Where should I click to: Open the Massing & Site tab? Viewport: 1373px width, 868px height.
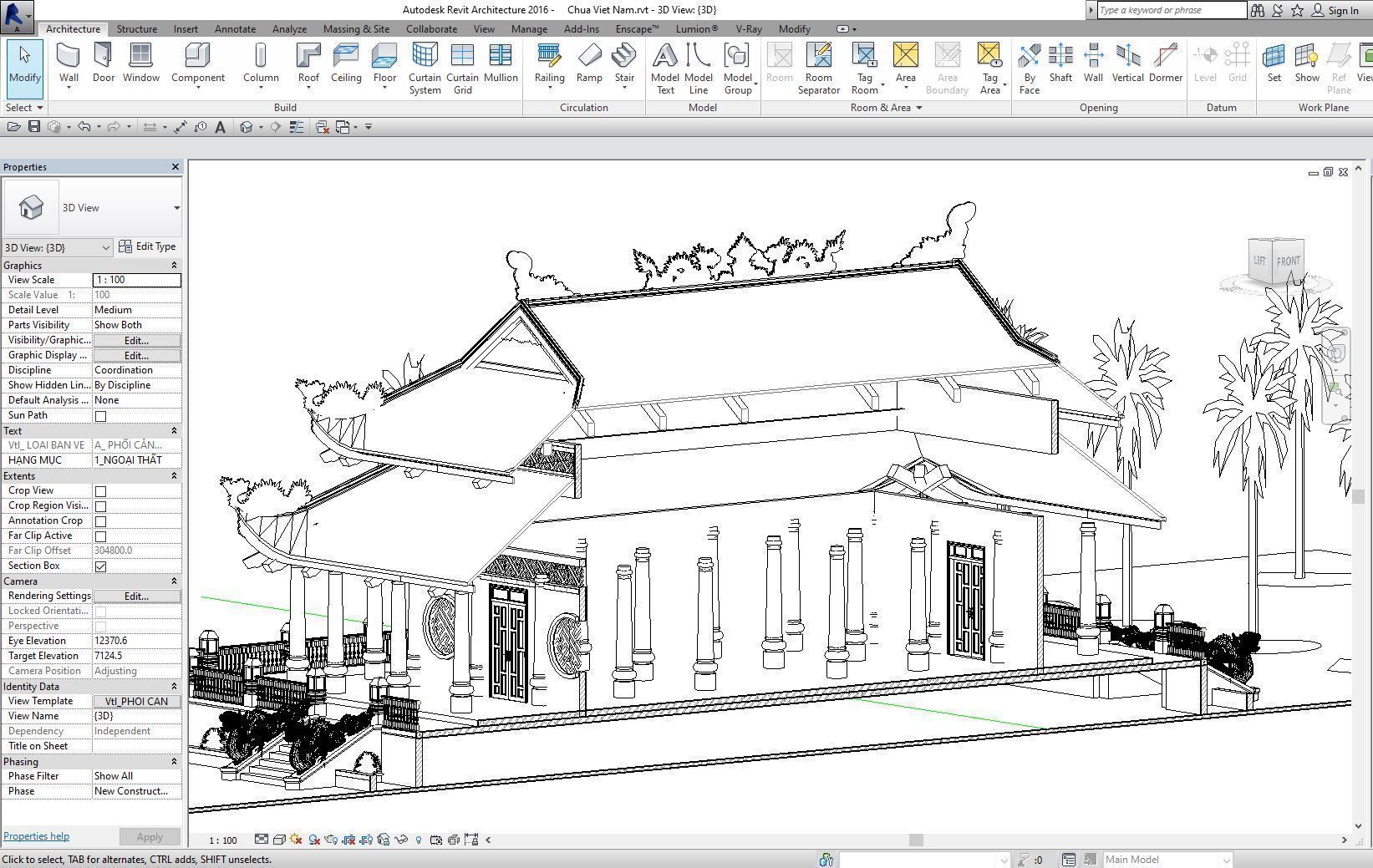tap(356, 28)
